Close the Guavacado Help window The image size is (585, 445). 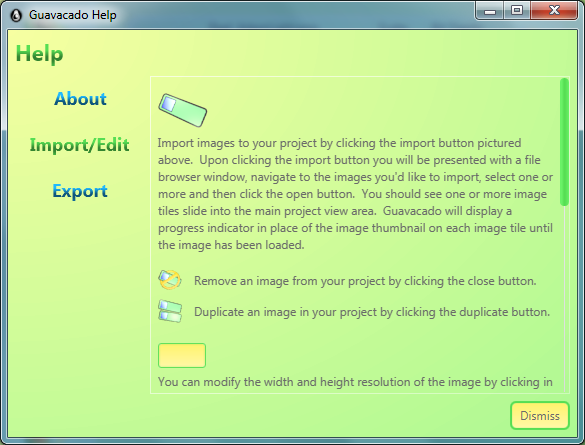[554, 10]
